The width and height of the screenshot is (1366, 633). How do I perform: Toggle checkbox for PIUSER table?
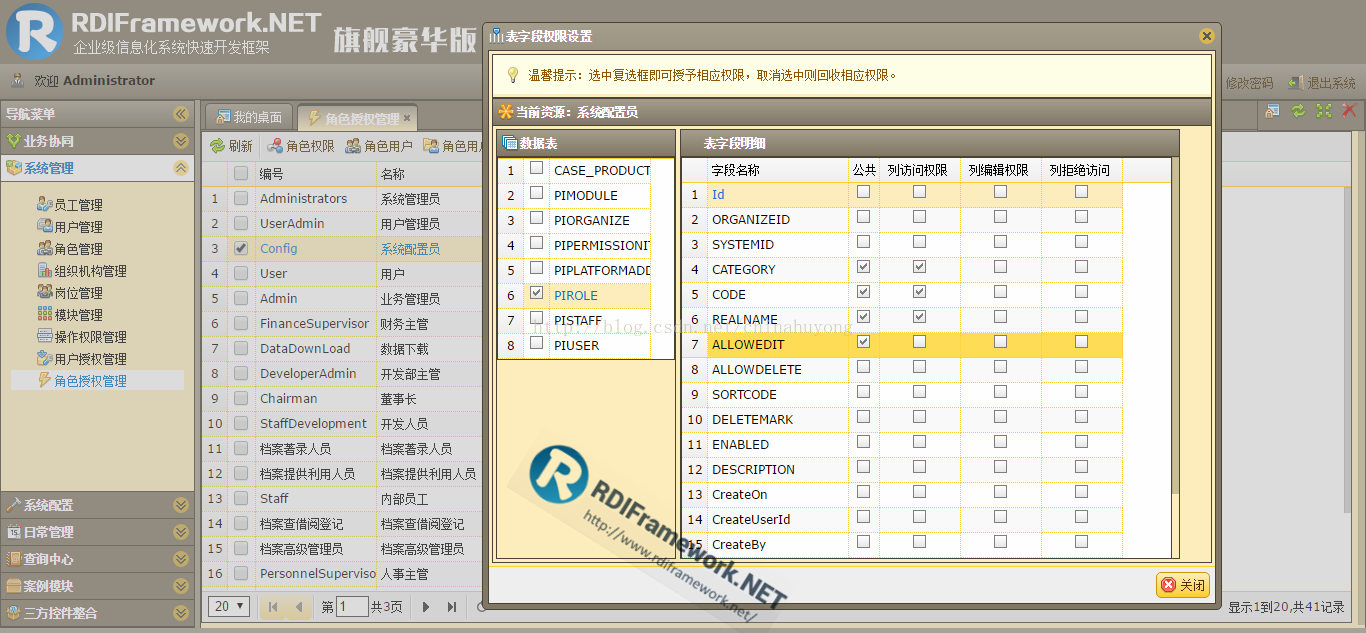(x=537, y=344)
